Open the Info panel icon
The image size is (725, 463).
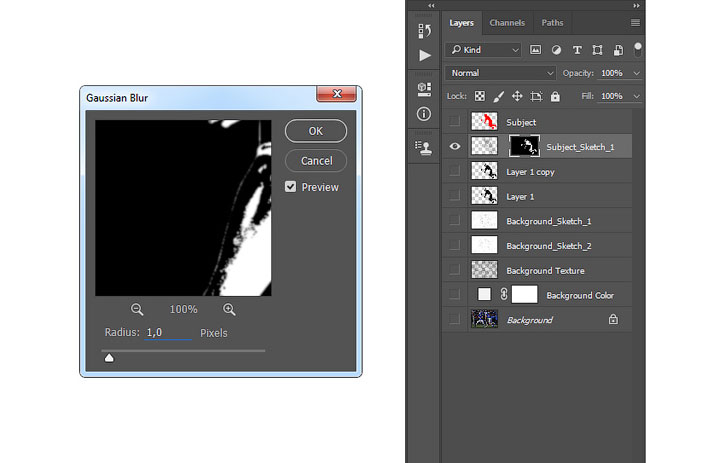click(x=424, y=114)
